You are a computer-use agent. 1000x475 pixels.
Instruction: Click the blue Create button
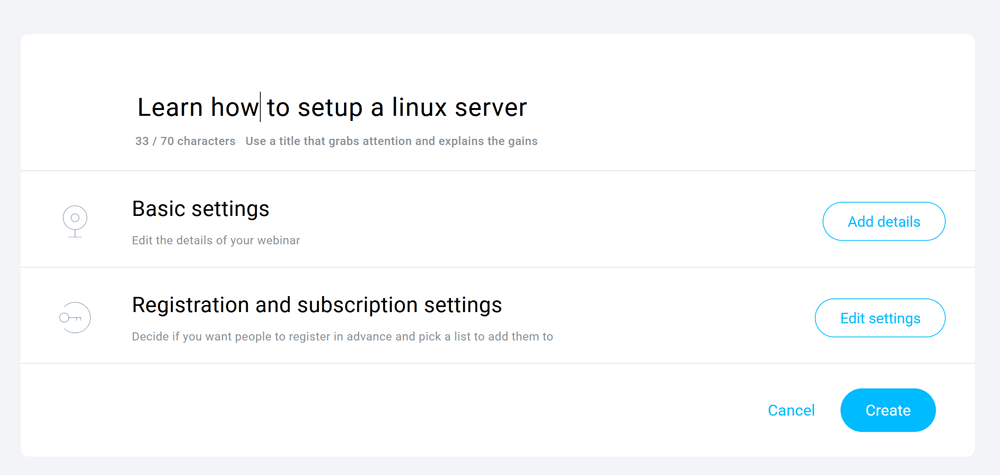point(887,410)
